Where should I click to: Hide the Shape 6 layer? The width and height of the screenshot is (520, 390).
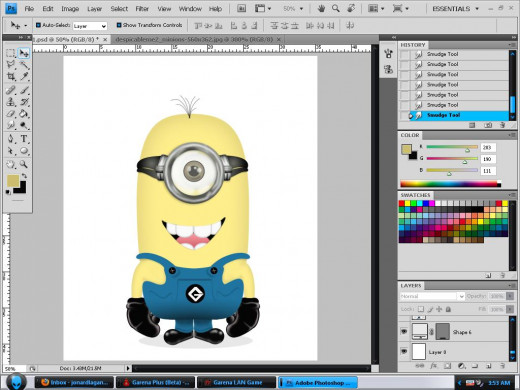[404, 332]
